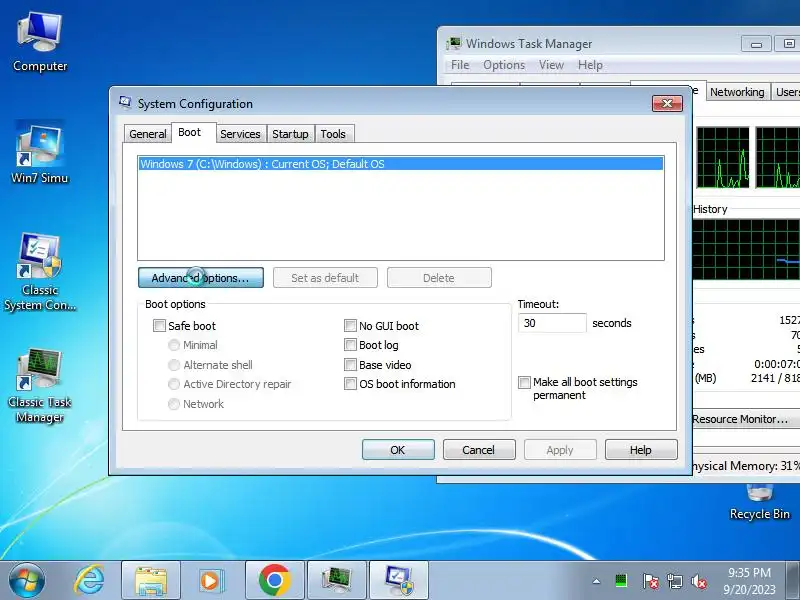Screen dimensions: 800x600
Task: Select Active Directory repair radio button
Action: 174,384
